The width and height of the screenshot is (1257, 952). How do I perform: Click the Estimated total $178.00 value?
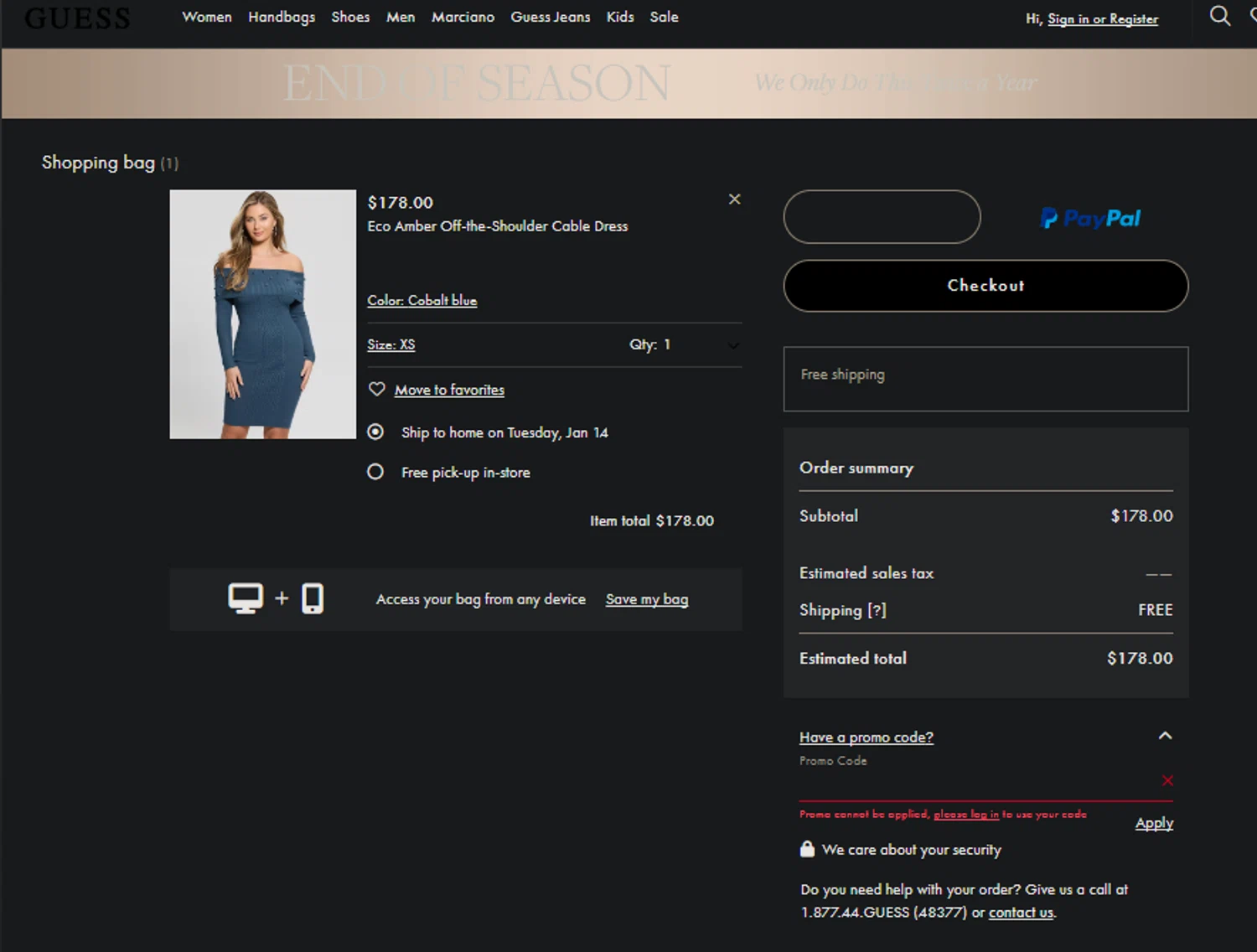1140,659
